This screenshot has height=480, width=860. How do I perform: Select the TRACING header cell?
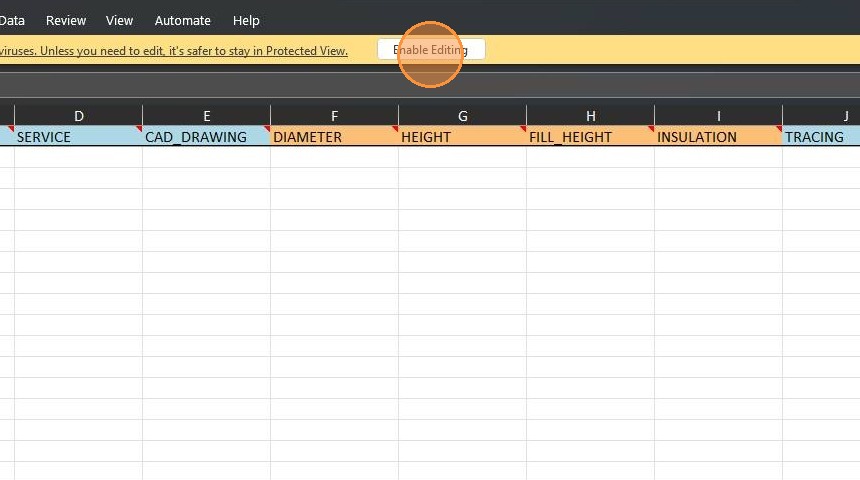[822, 136]
